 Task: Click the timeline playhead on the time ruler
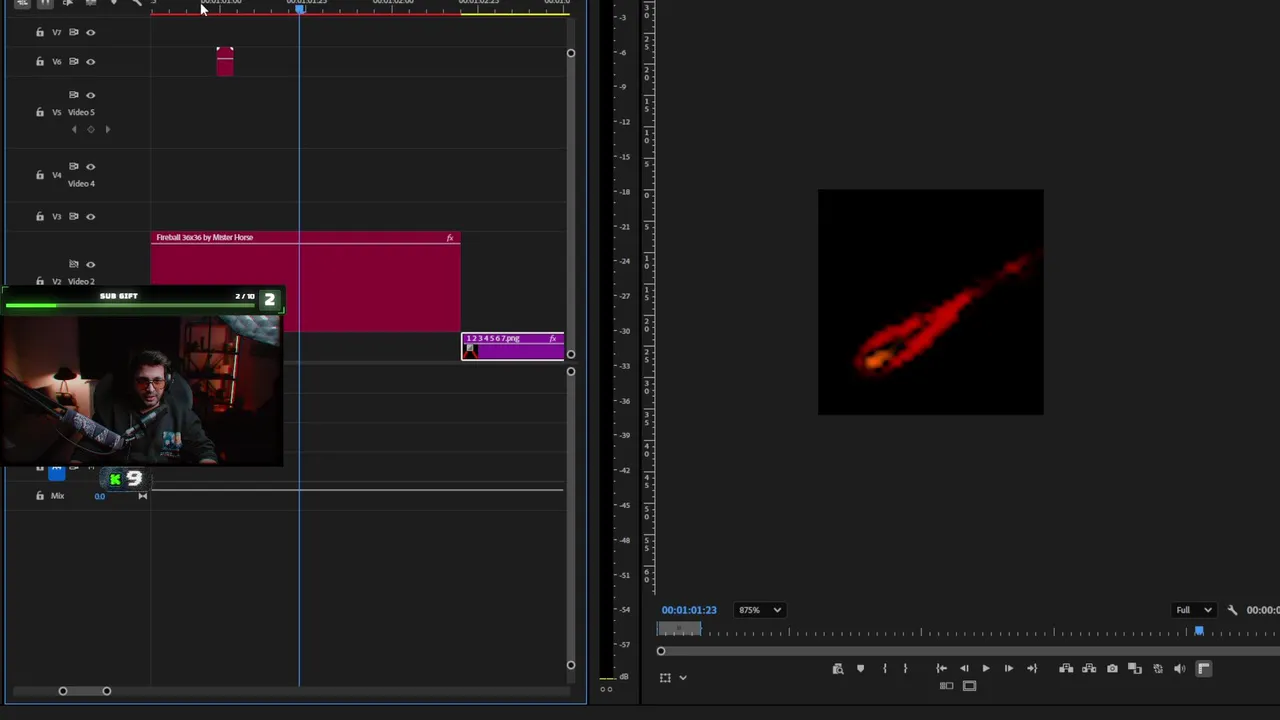(x=299, y=8)
